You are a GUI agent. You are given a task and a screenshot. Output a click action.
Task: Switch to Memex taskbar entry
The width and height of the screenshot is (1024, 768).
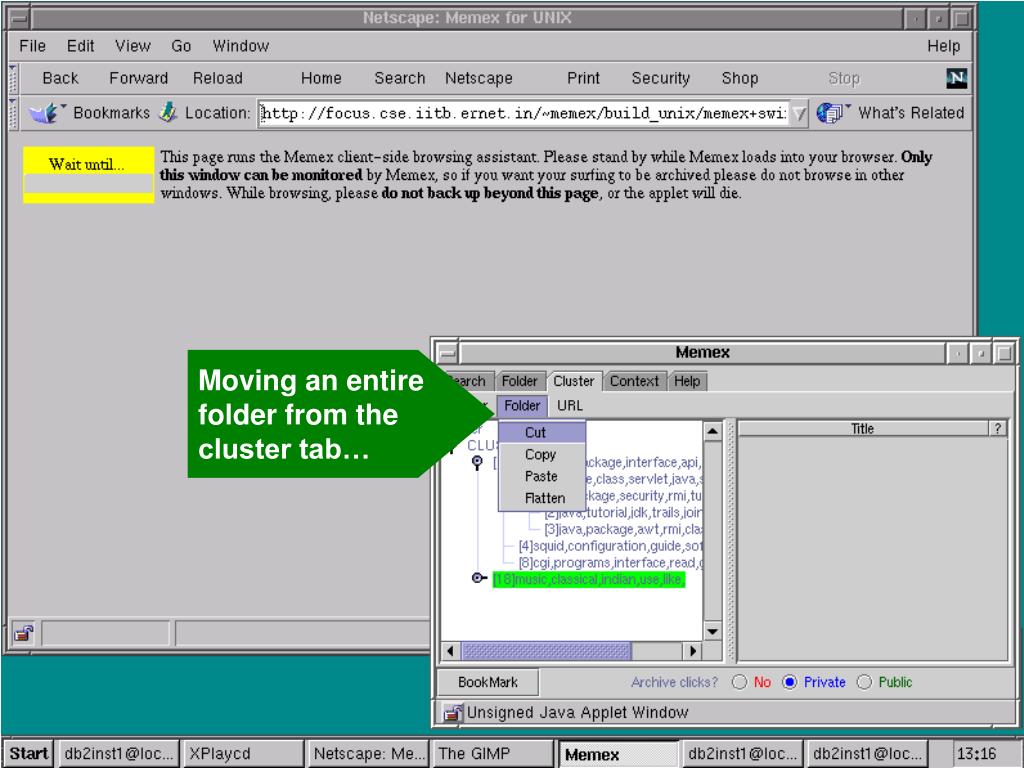click(617, 754)
